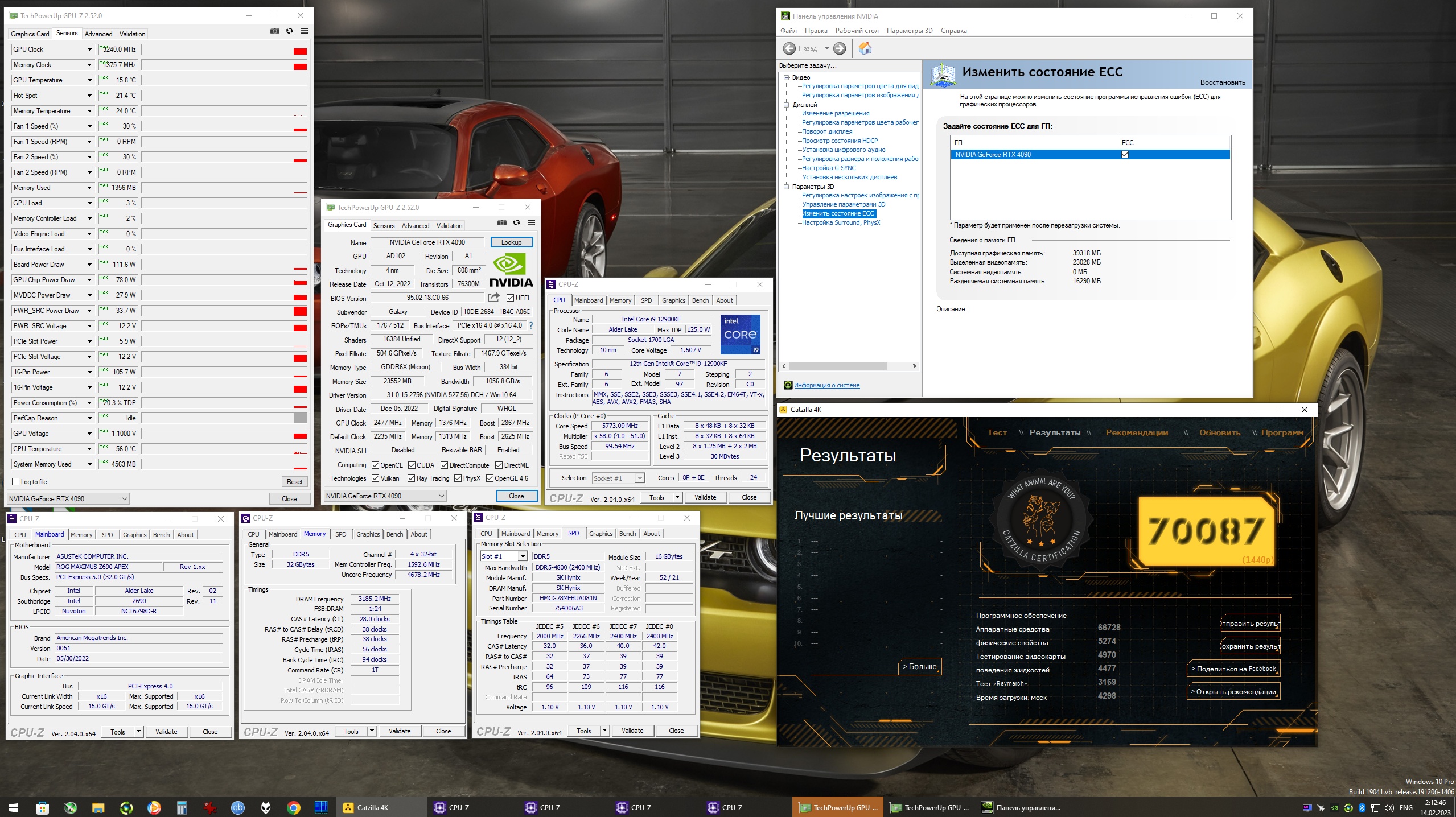Open GPU selector dropdown in GPU-Z Sensors window

point(68,499)
